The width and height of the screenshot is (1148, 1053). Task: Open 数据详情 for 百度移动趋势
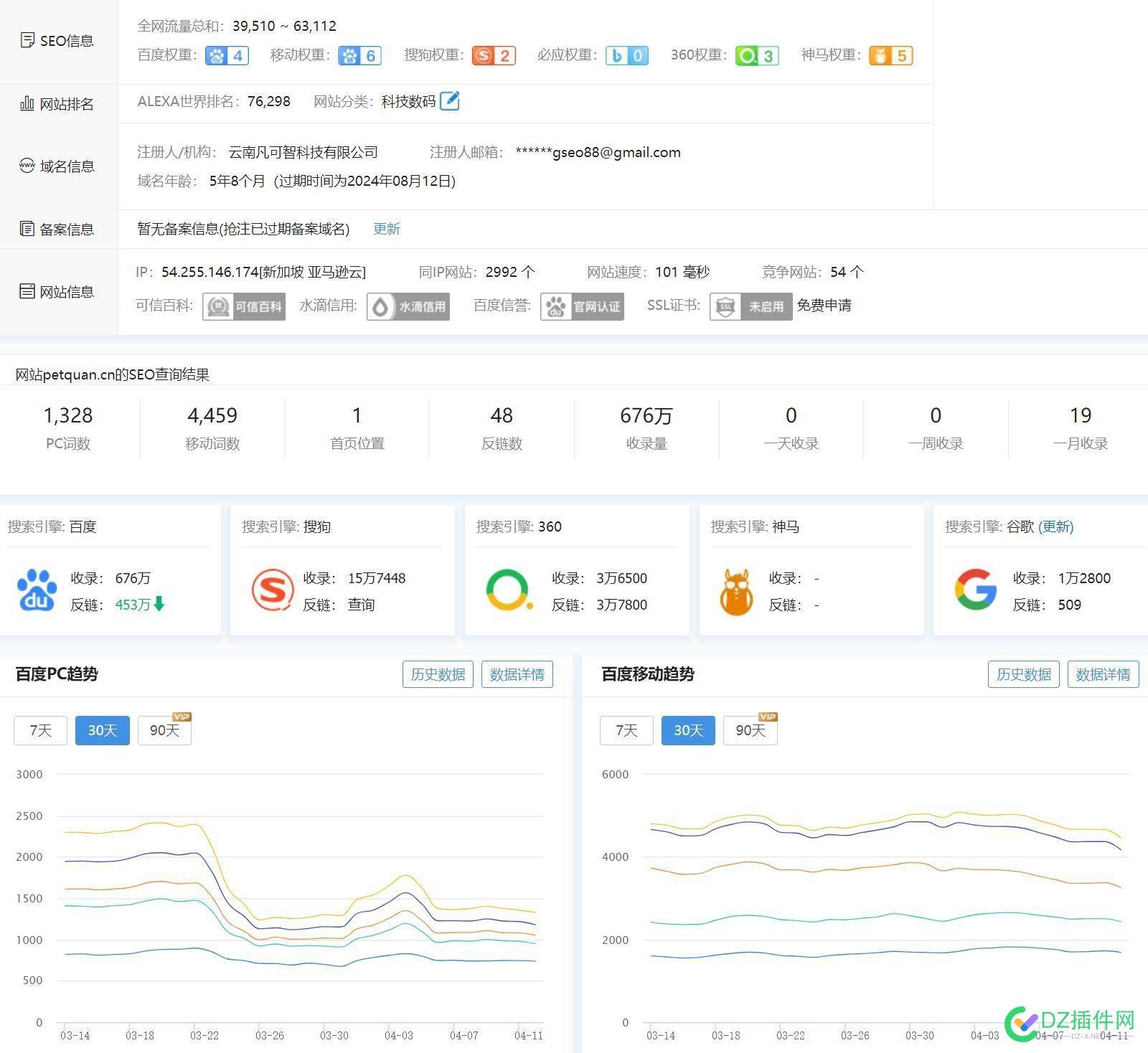point(1104,674)
